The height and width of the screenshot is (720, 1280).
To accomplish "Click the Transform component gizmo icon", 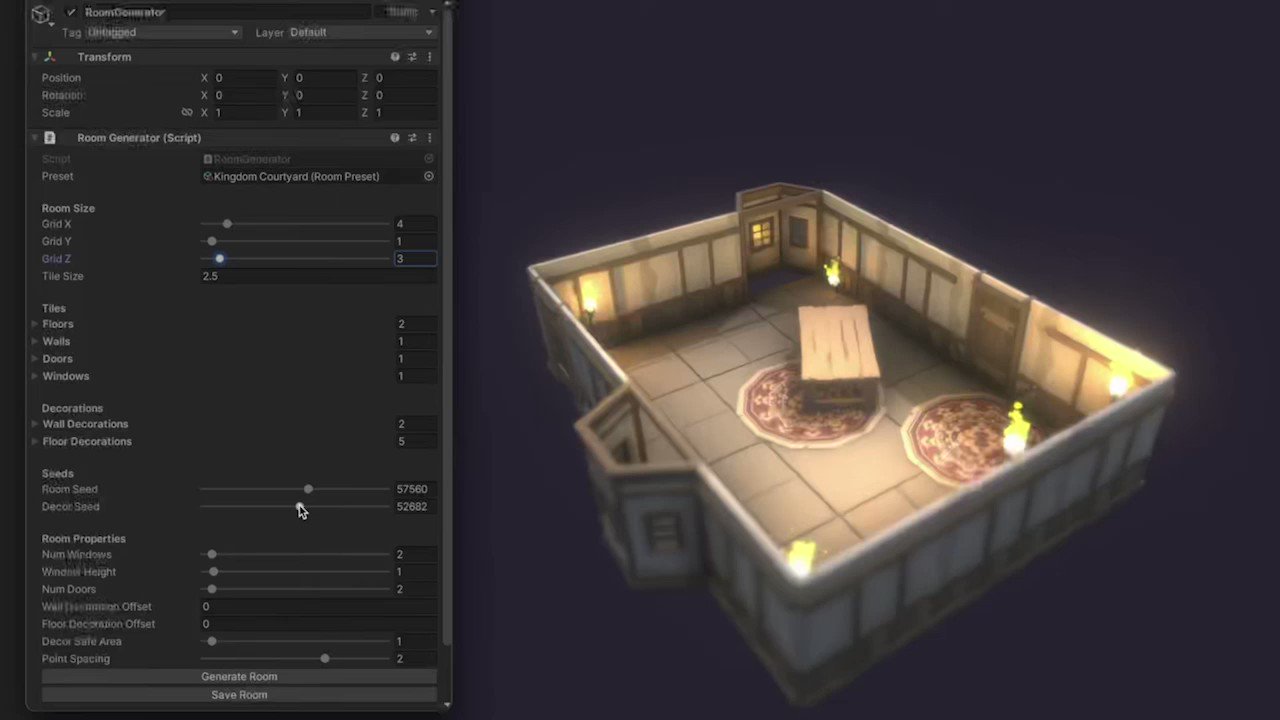I will click(x=49, y=57).
